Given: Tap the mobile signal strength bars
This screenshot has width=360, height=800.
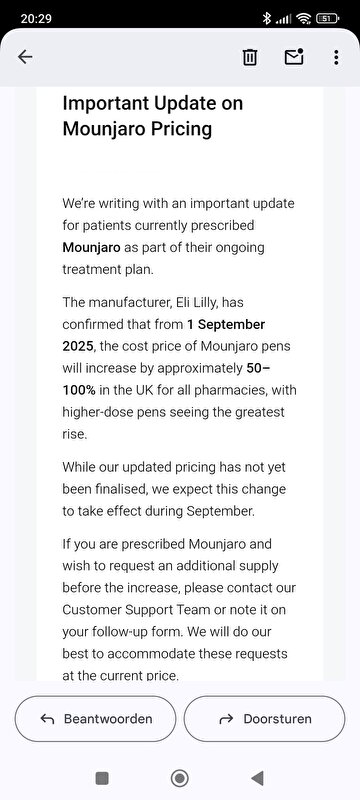Looking at the screenshot, I should point(283,19).
